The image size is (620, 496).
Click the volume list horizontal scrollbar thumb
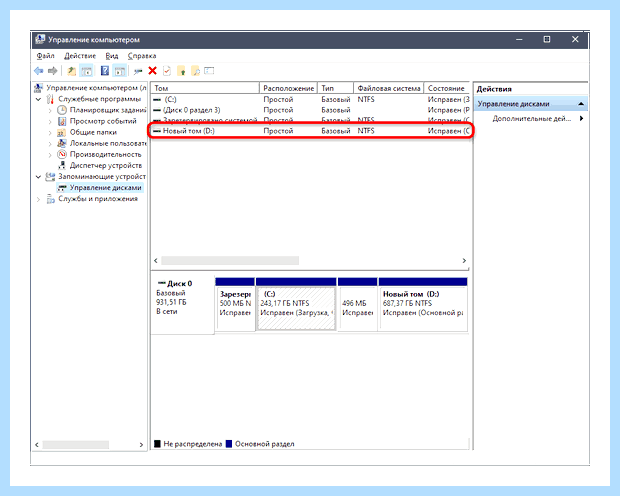point(230,260)
